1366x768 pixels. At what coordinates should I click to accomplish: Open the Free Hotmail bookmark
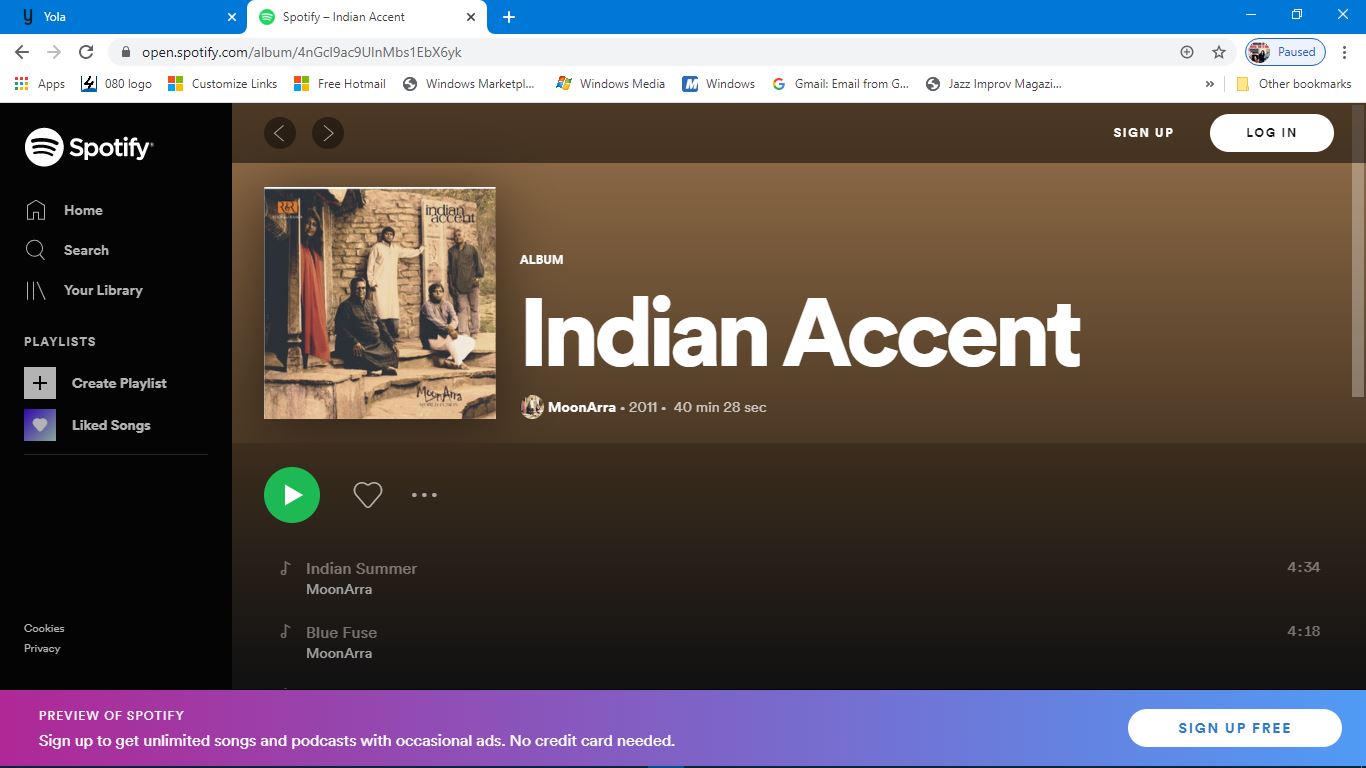pos(340,84)
